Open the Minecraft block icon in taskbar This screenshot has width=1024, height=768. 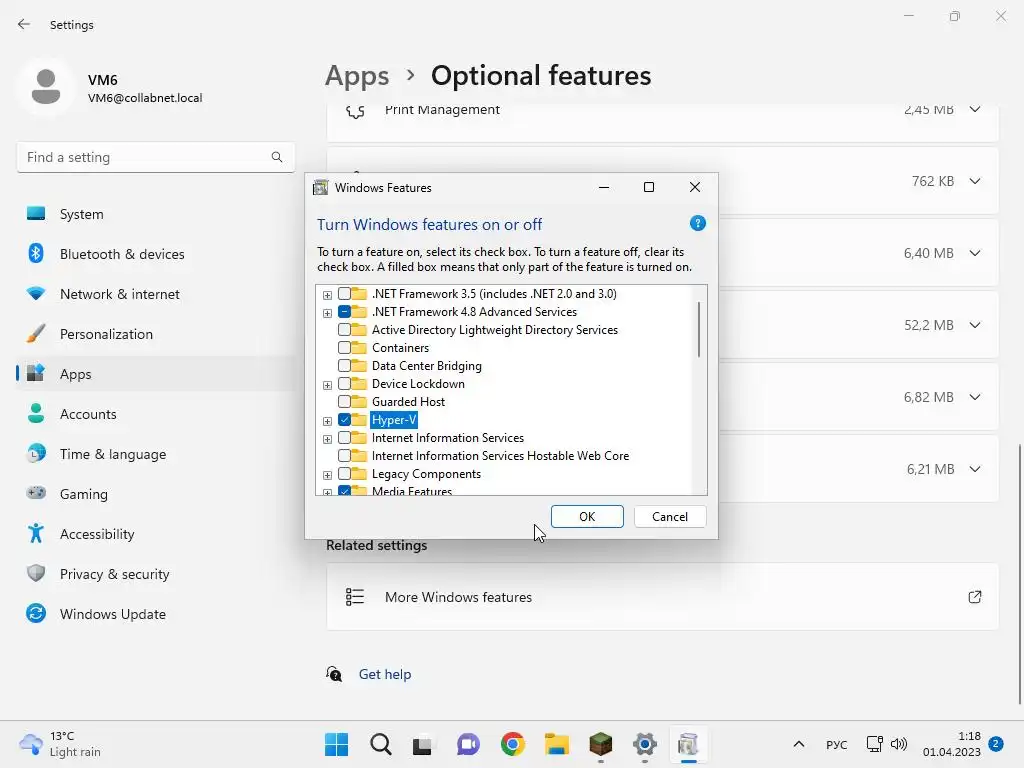600,744
